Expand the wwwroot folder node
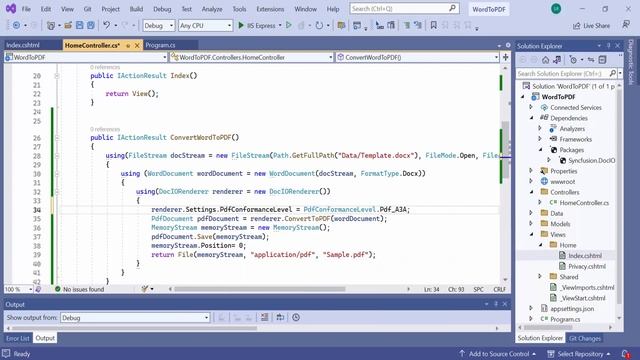 [531, 181]
